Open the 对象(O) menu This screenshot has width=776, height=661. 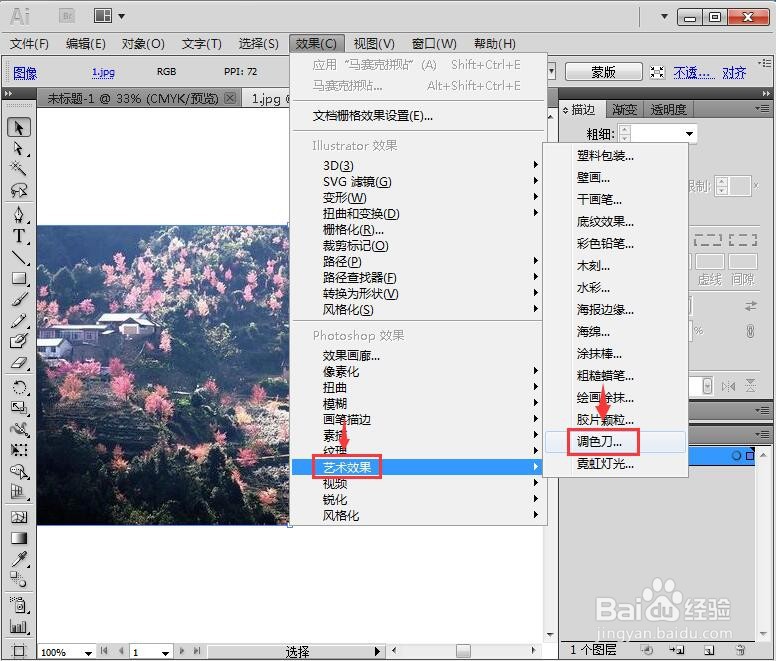[143, 44]
